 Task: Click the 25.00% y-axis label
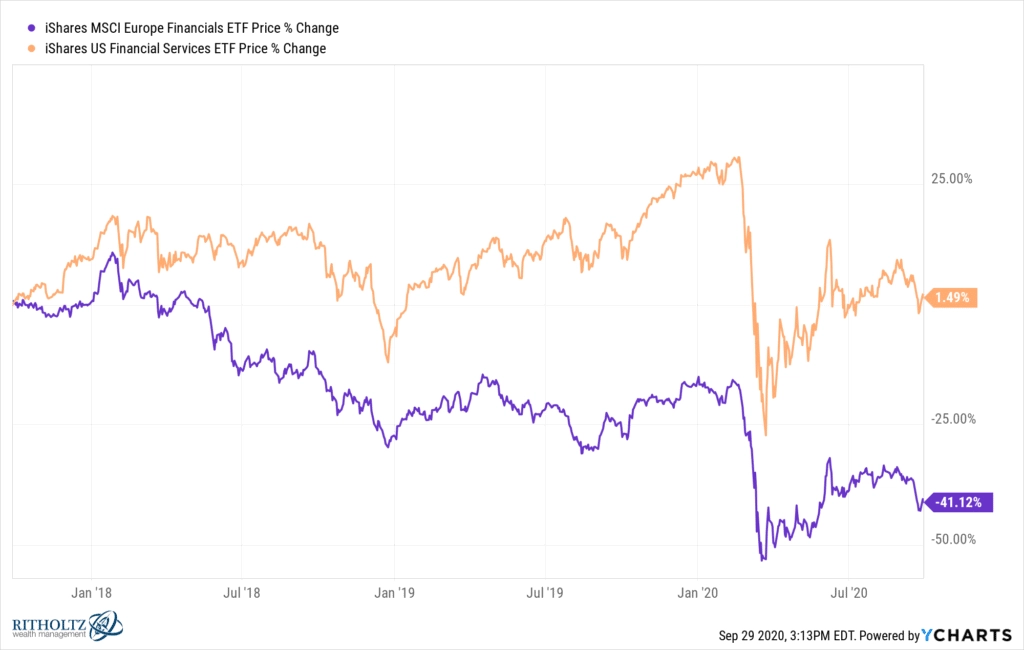(x=952, y=178)
